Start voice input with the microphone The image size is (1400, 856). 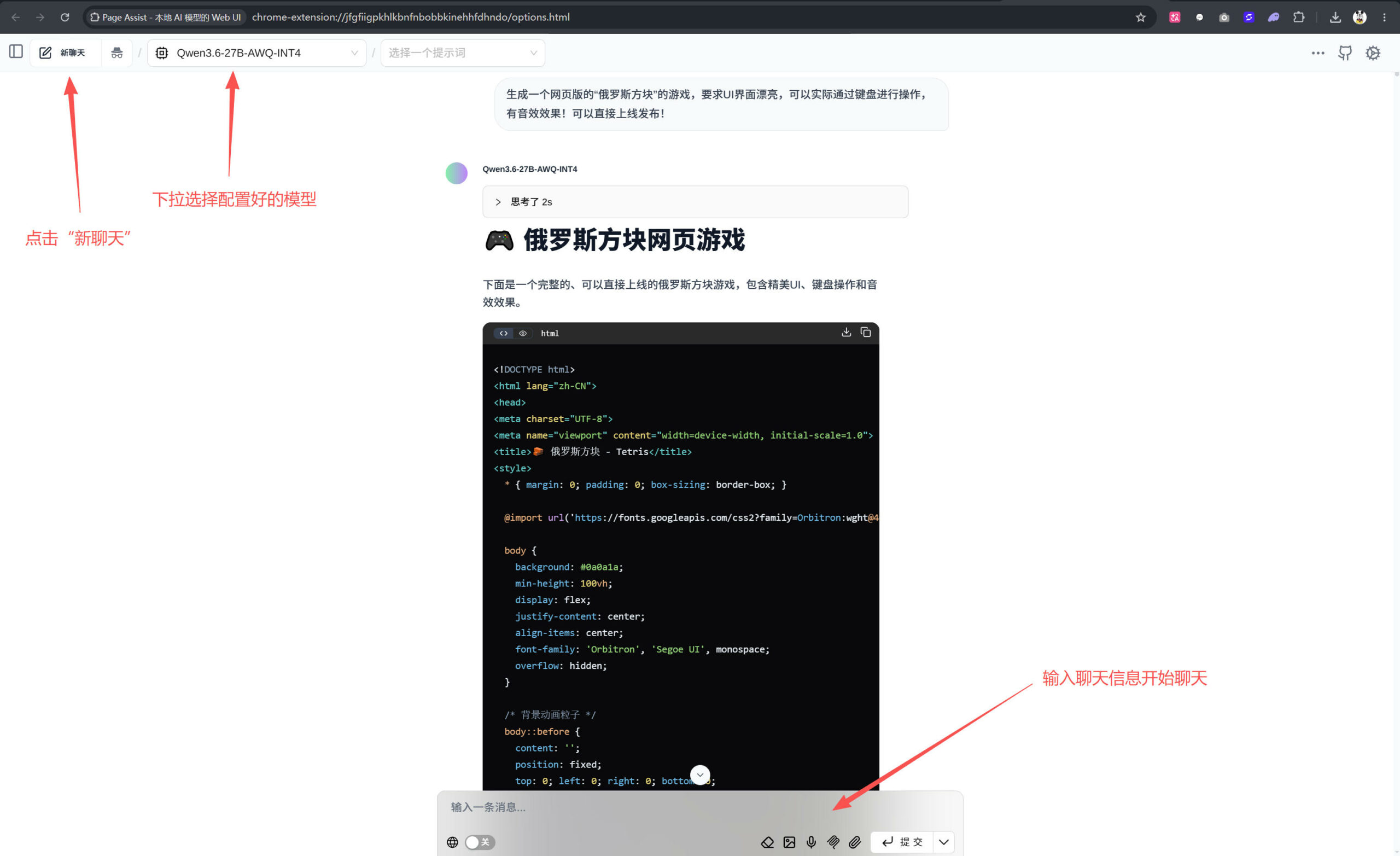coord(812,842)
